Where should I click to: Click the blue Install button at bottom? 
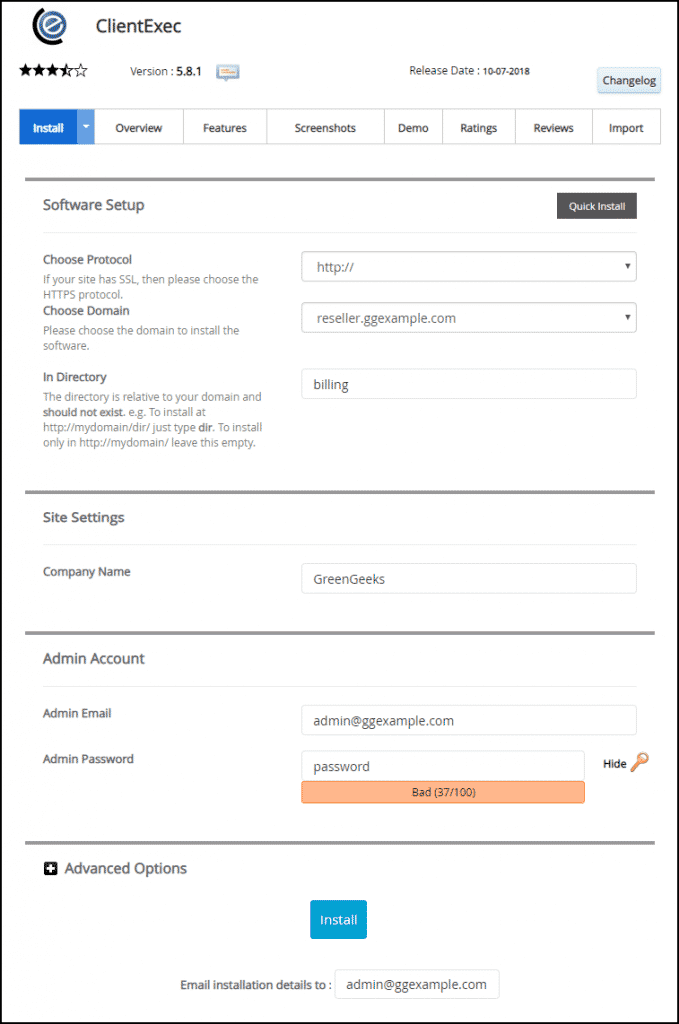pos(338,920)
